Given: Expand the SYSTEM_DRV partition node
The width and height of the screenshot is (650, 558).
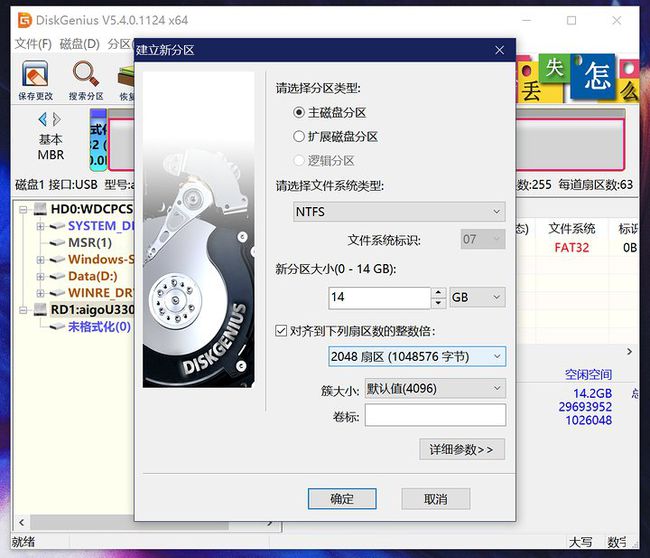Looking at the screenshot, I should (x=40, y=226).
